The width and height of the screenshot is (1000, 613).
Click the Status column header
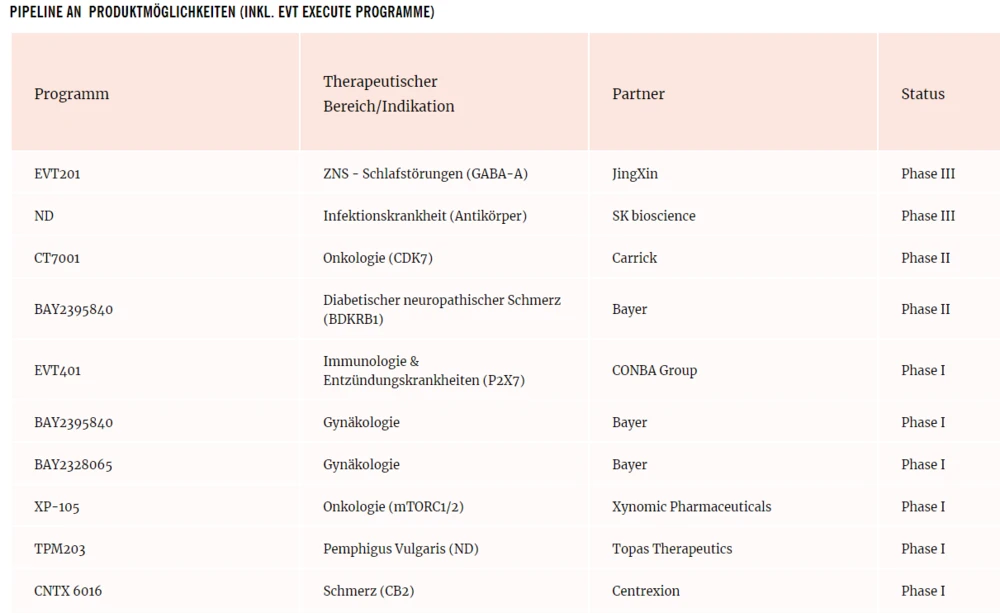(x=922, y=94)
